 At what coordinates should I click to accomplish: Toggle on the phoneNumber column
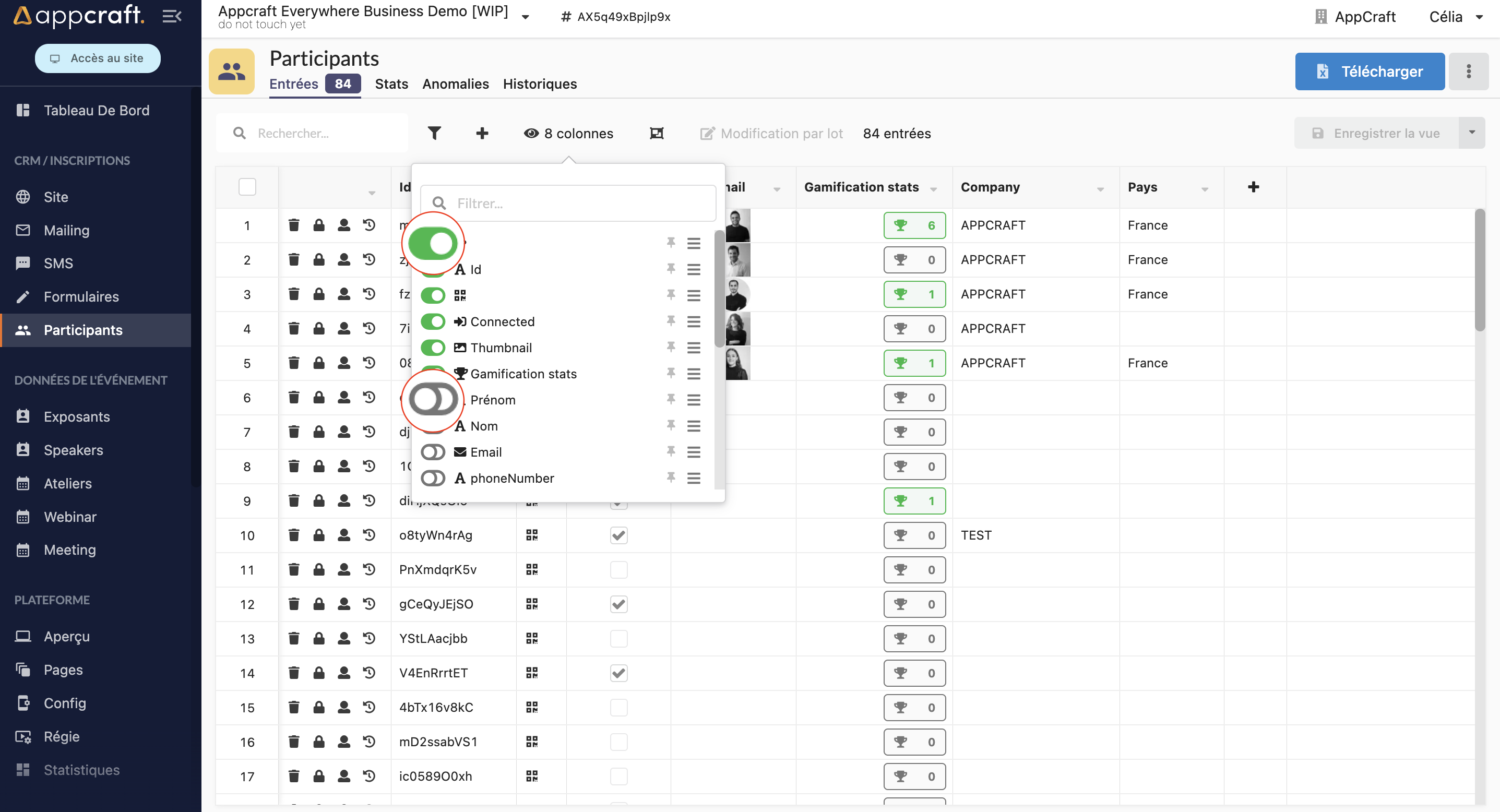[x=433, y=479]
